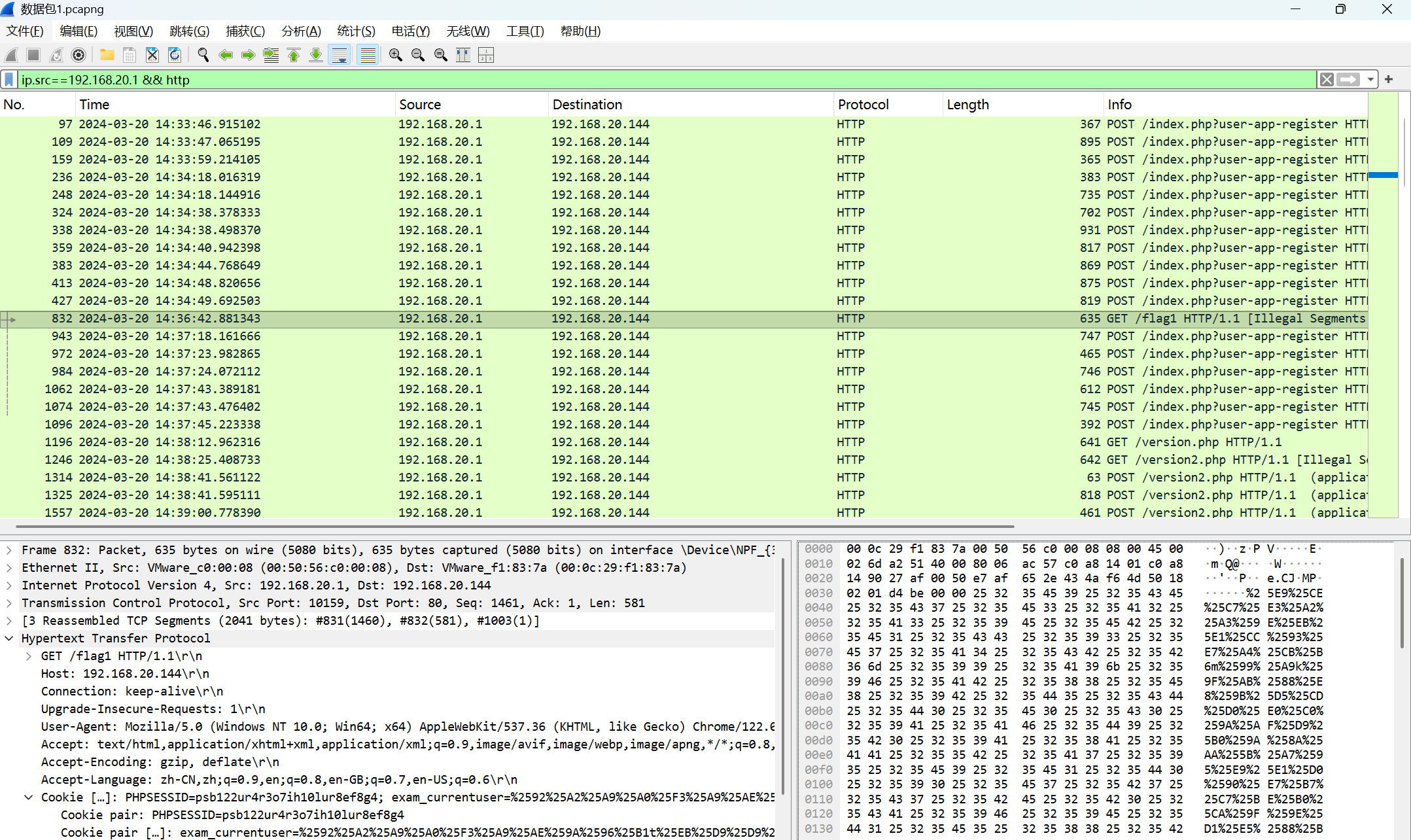The width and height of the screenshot is (1411, 840).
Task: Click the clear display filter X button
Action: pos(1327,79)
